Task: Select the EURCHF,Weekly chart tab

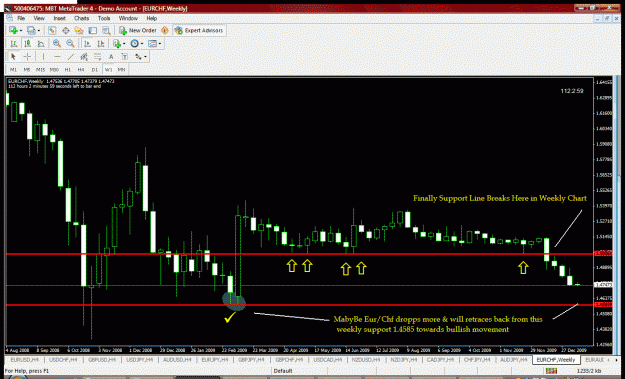Action: tap(556, 360)
